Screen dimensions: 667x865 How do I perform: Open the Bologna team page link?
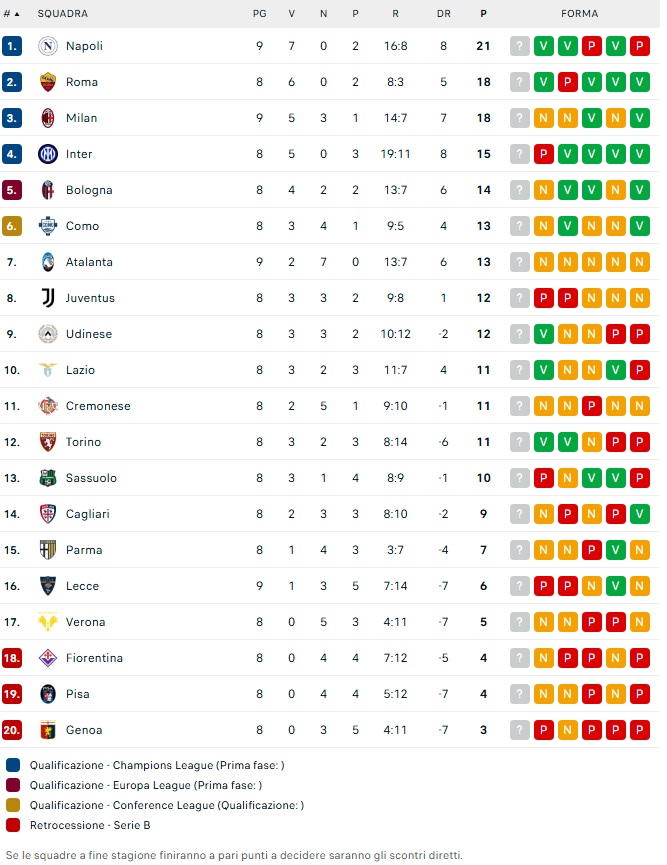coord(89,190)
